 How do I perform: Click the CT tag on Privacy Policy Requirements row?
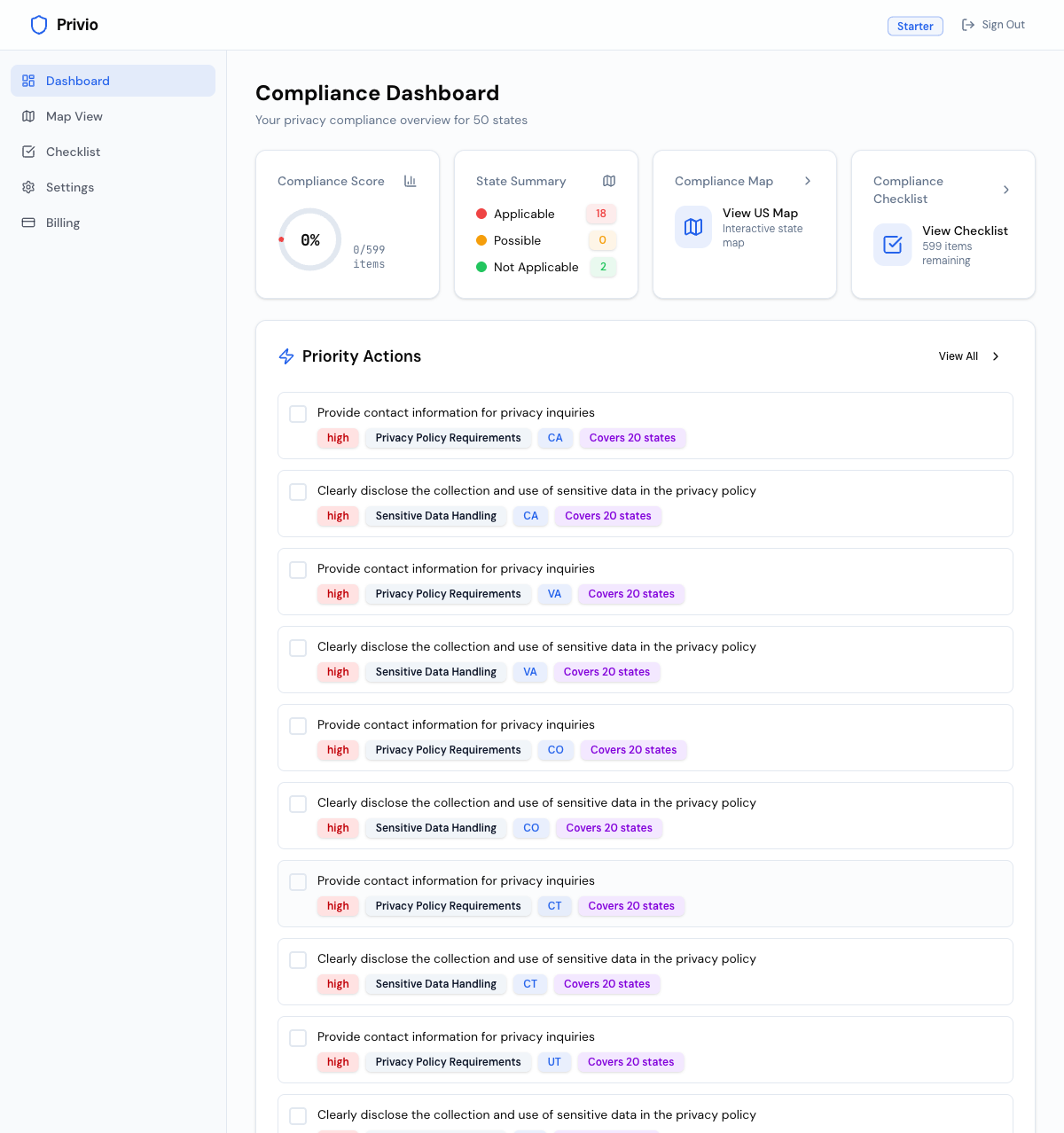(x=554, y=906)
